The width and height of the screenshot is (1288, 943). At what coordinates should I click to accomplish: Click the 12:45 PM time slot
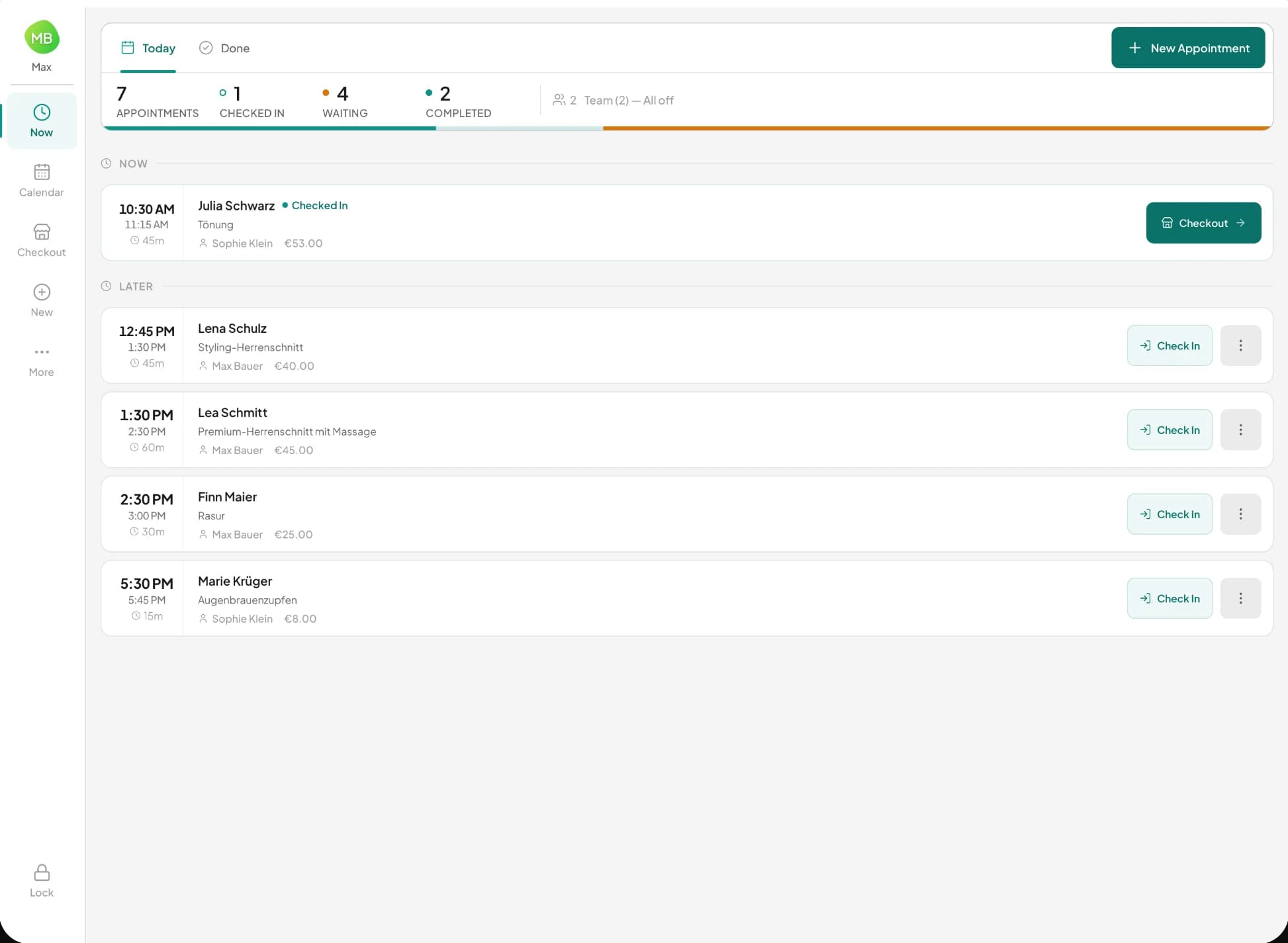click(147, 331)
